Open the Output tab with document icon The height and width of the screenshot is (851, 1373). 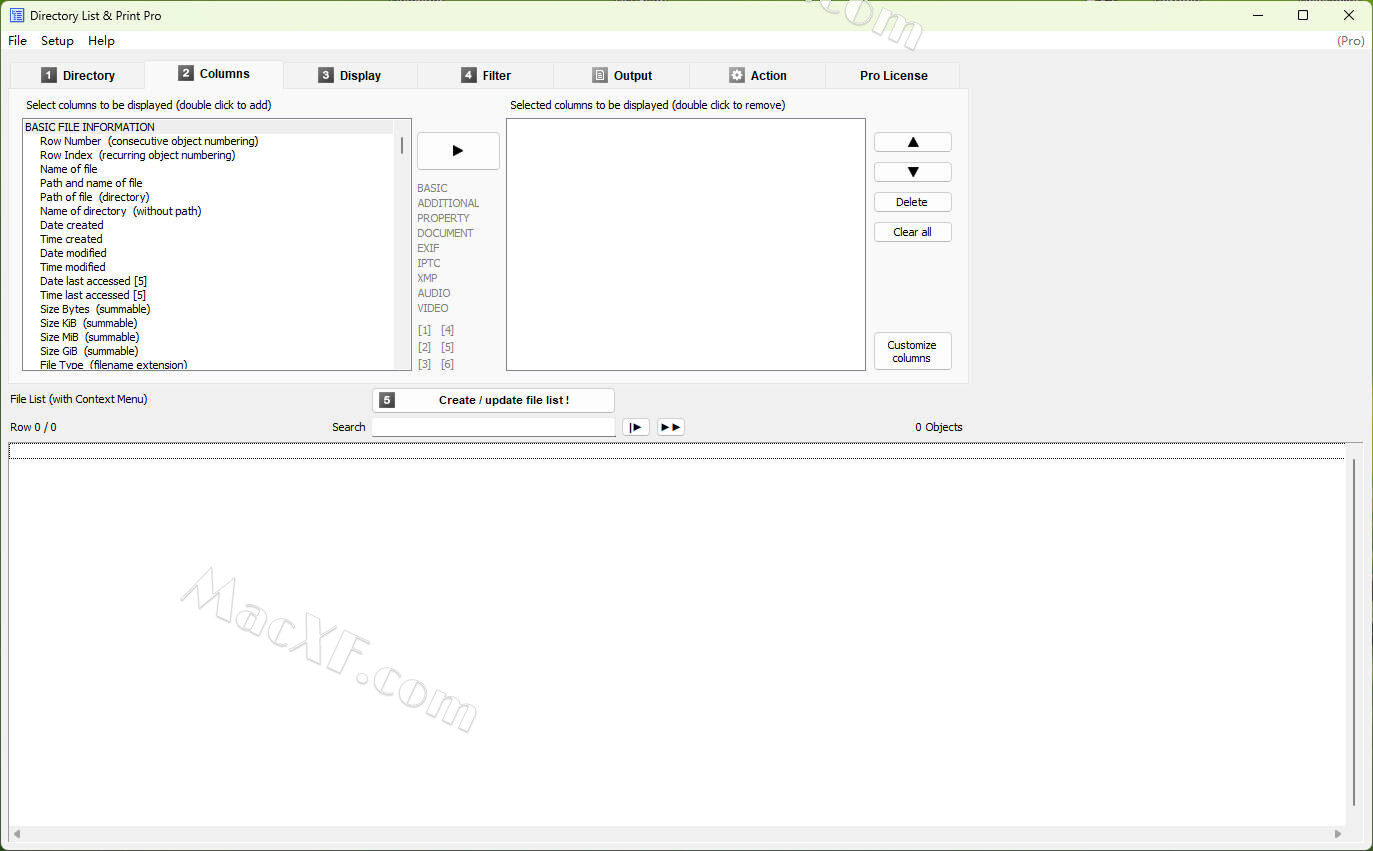(x=621, y=75)
